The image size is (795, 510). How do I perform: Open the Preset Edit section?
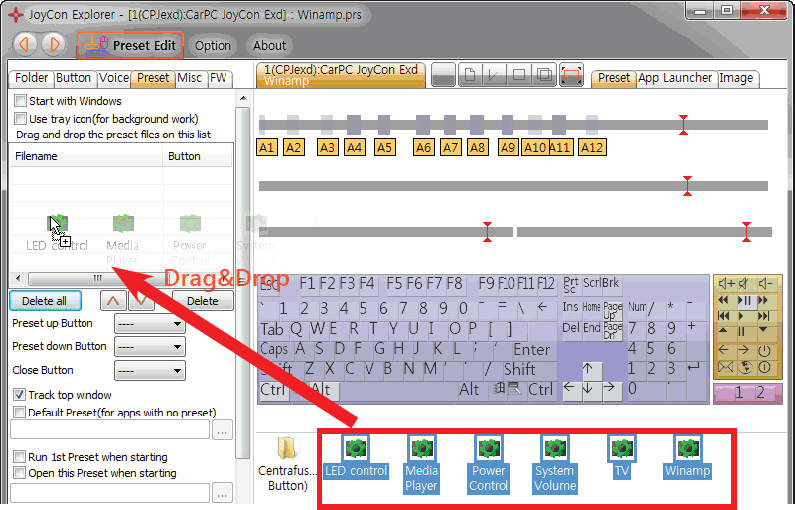pos(130,46)
